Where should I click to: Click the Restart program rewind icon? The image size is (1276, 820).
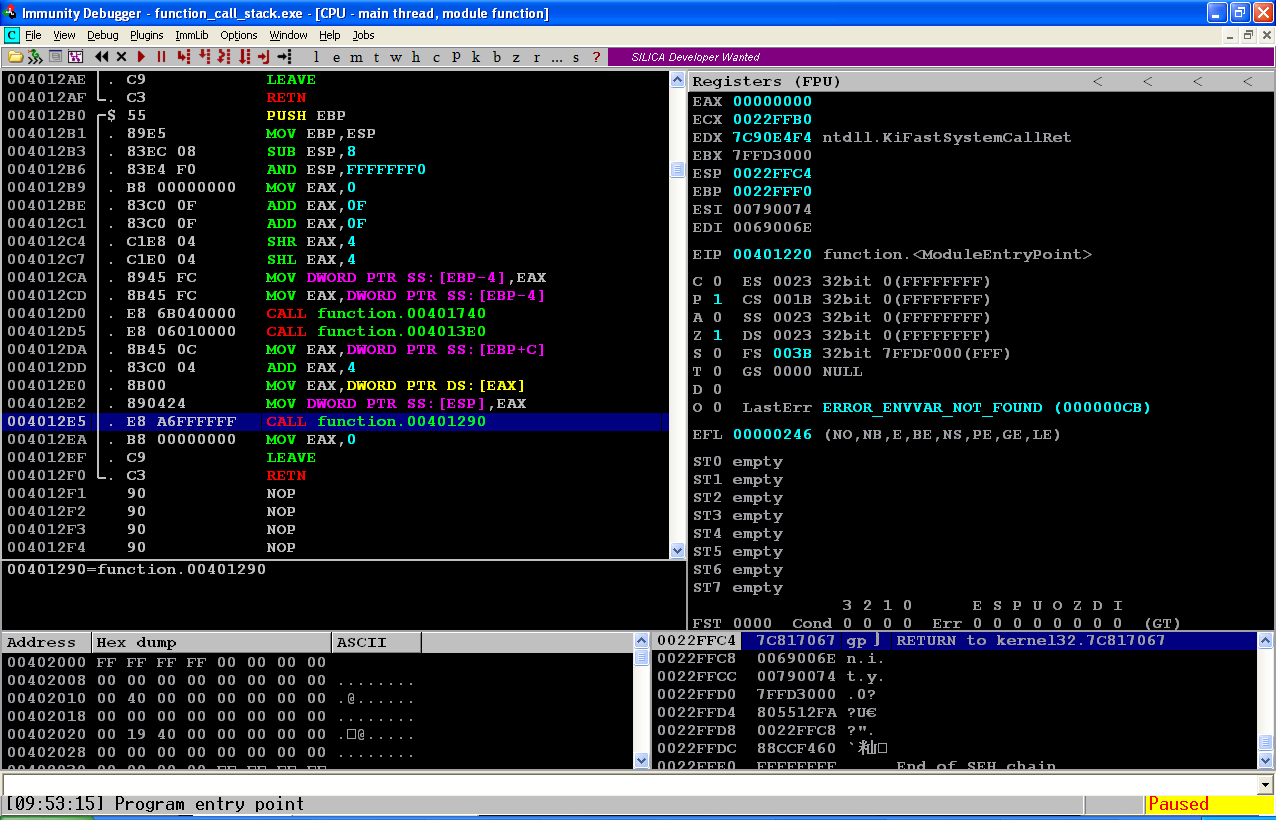pos(102,57)
